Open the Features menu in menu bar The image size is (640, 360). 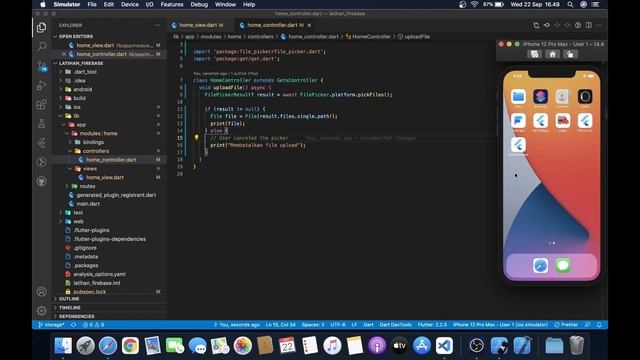[x=171, y=4]
